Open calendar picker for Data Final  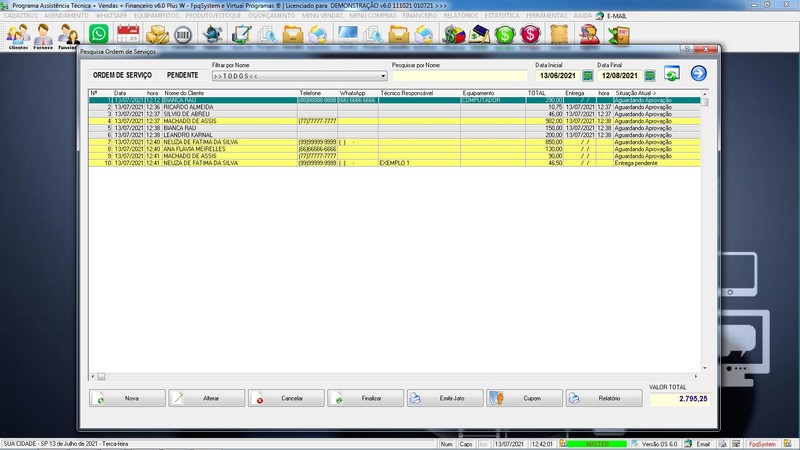649,76
